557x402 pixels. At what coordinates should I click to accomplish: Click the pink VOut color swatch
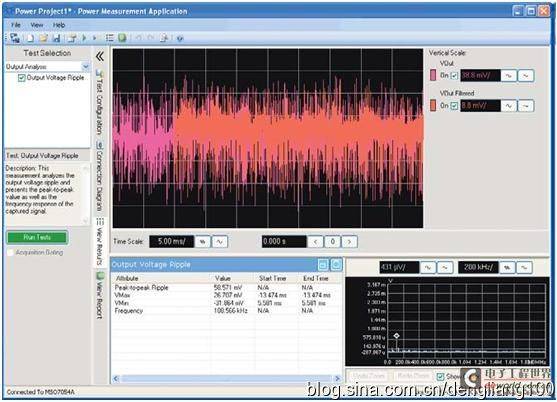click(x=433, y=75)
